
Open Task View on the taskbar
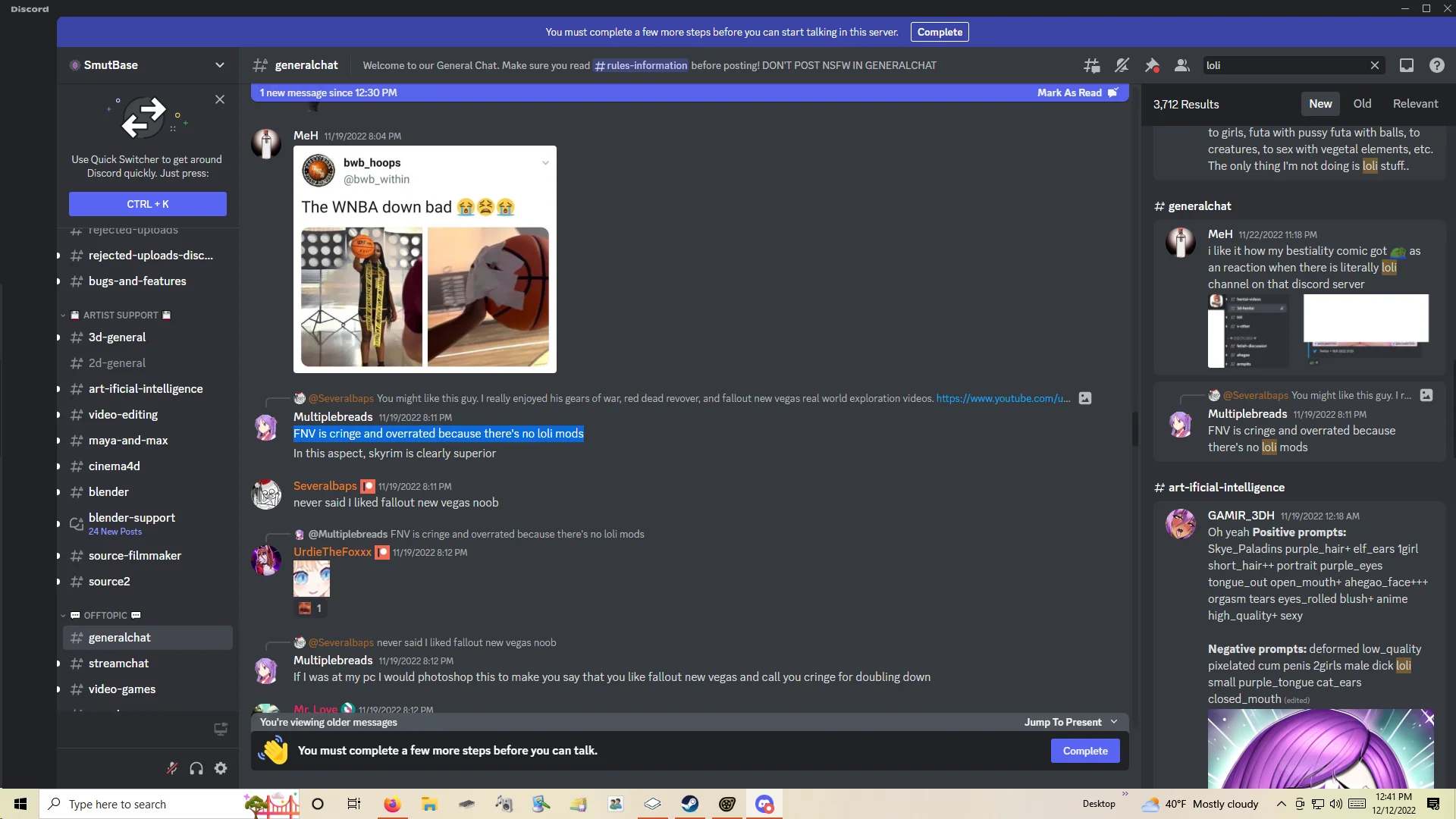tap(354, 804)
